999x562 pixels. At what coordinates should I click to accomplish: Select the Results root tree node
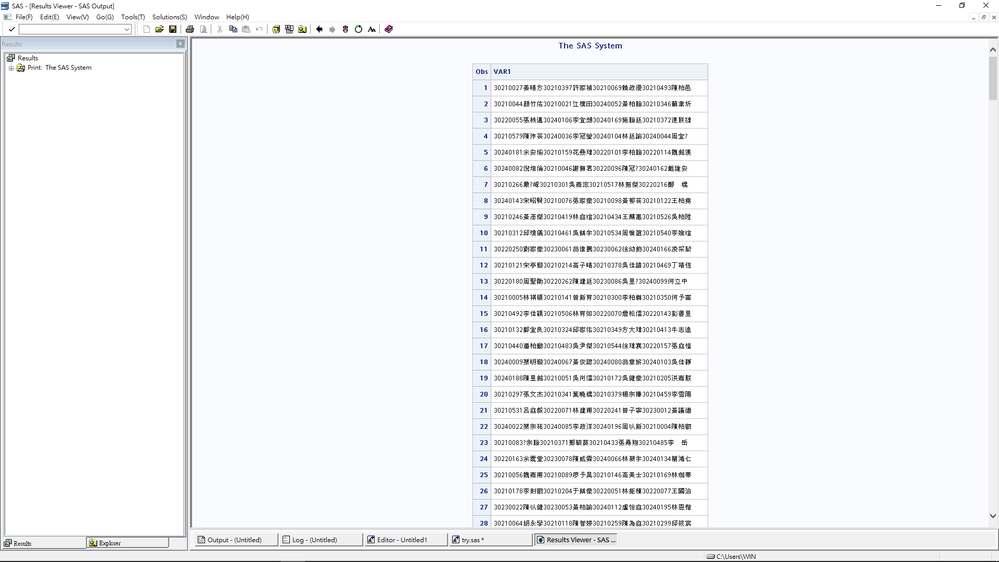[27, 58]
